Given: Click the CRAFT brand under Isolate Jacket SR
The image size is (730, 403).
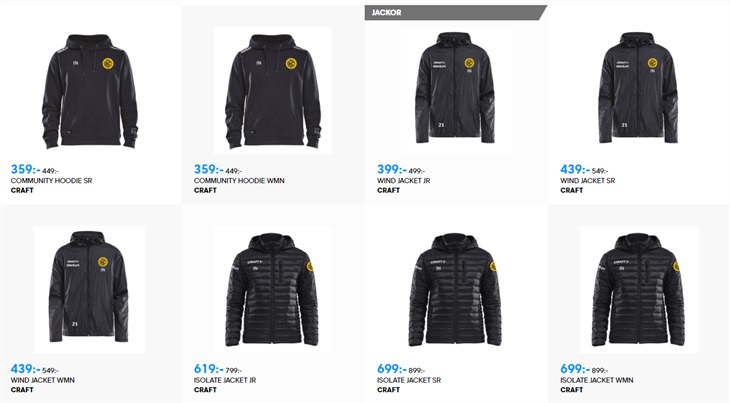Looking at the screenshot, I should coord(388,390).
